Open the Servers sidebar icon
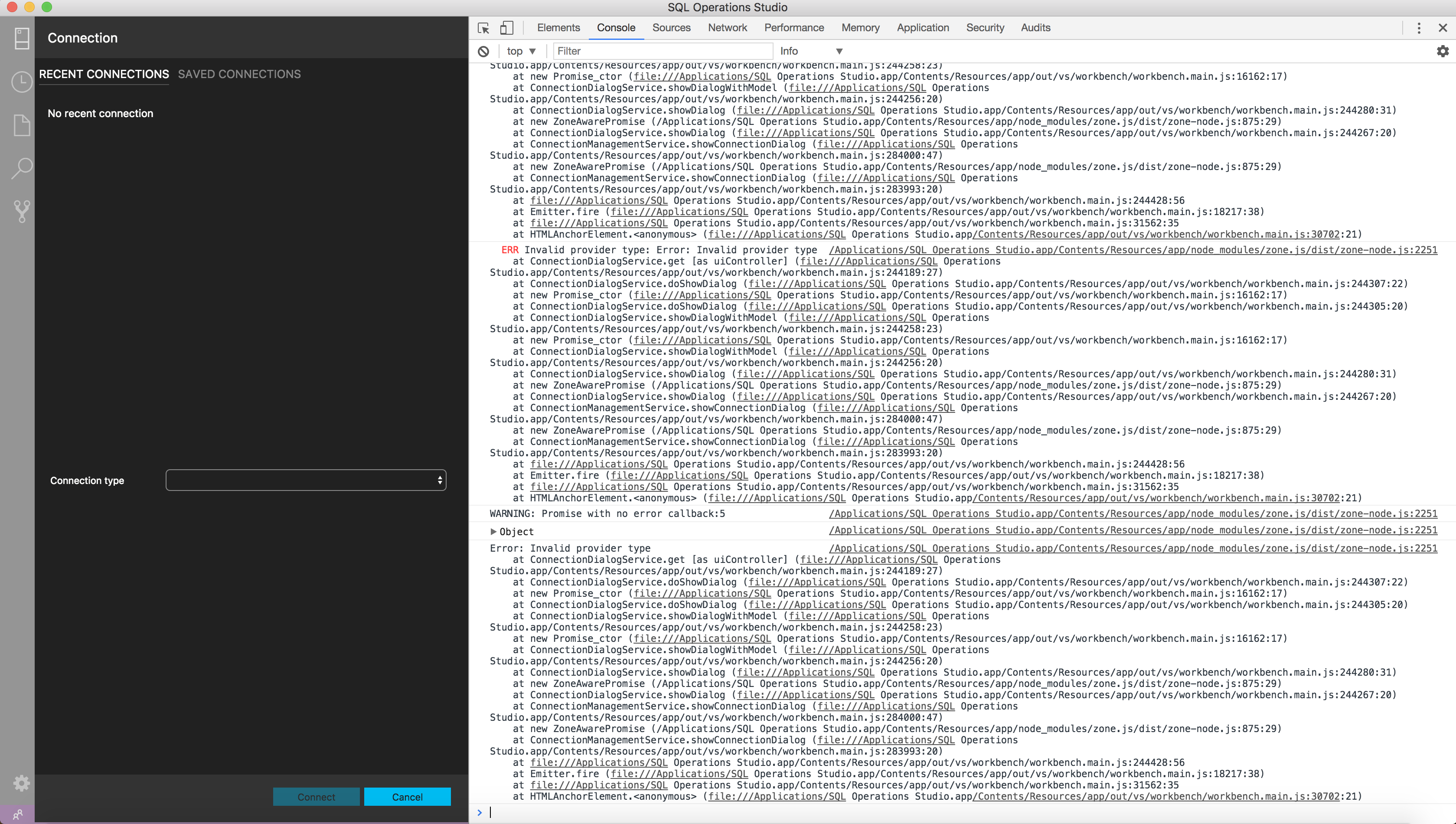 tap(22, 39)
